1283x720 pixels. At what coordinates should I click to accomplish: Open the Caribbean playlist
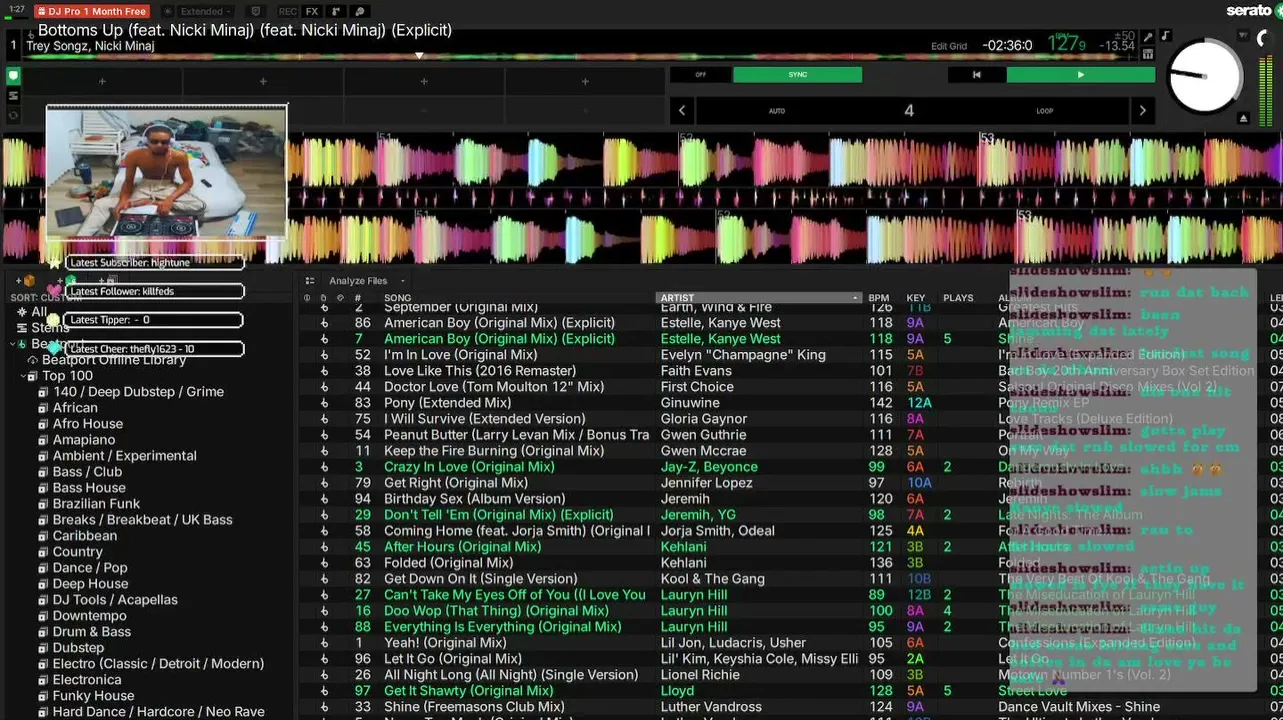click(x=85, y=536)
